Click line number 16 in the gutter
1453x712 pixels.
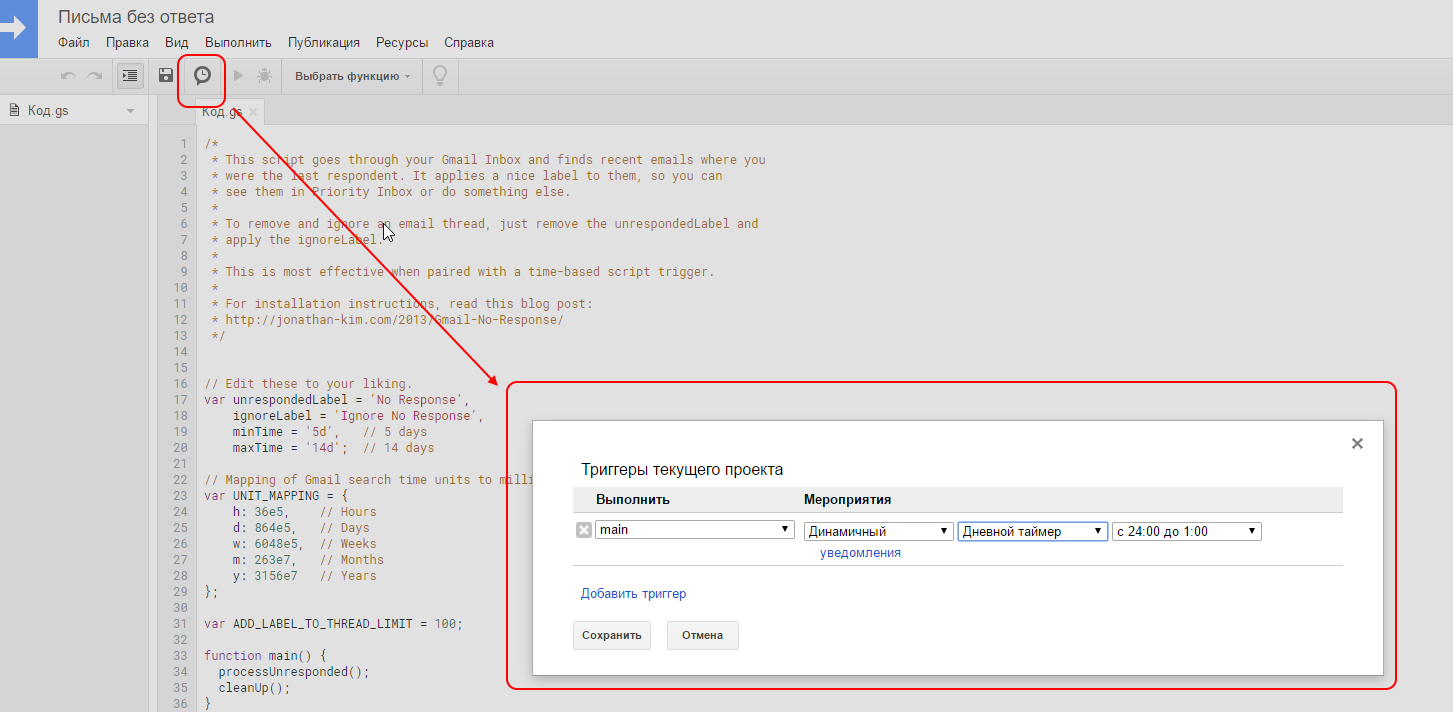click(180, 384)
